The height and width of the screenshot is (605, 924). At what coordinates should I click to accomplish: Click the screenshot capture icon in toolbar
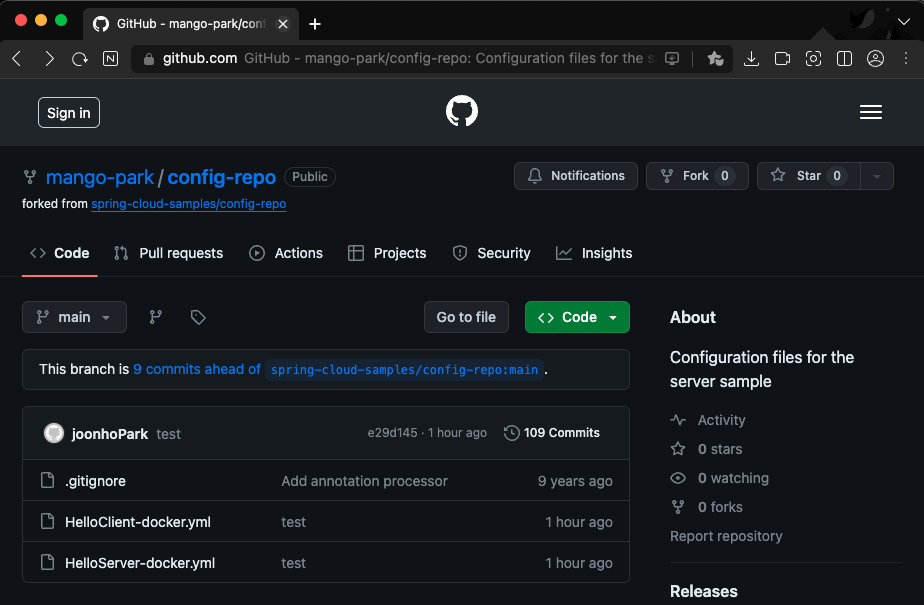click(x=813, y=58)
